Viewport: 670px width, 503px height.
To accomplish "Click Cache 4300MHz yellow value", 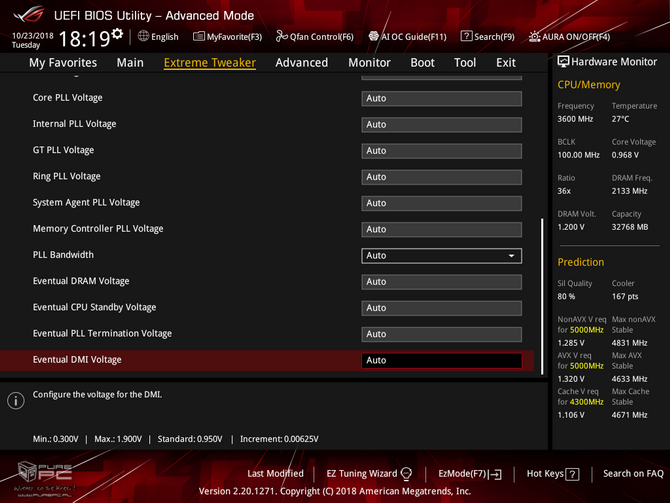I will tap(587, 402).
